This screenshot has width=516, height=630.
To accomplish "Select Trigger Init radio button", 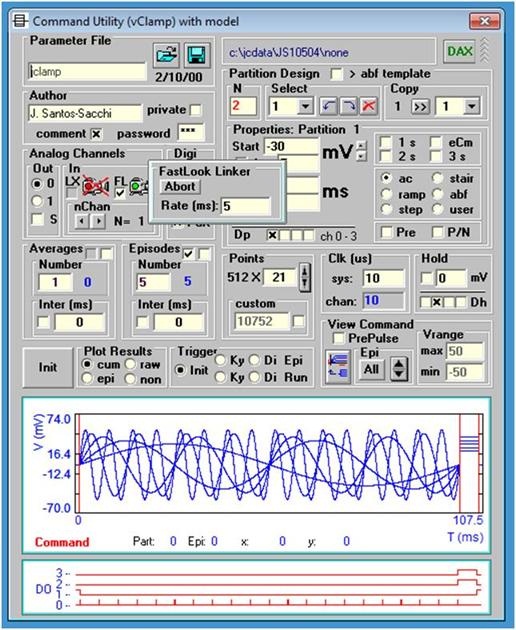I will click(180, 370).
